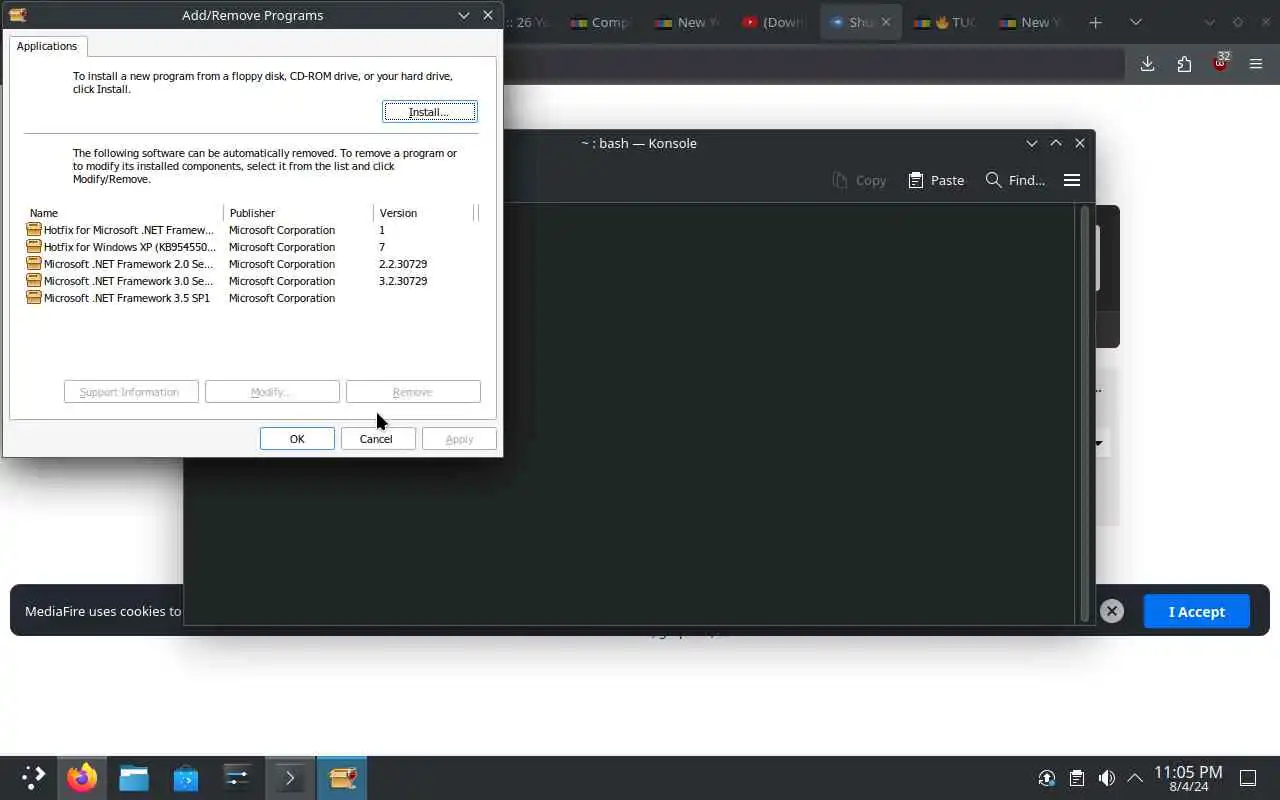Switch to the YouTube (Down... tab
Image resolution: width=1280 pixels, height=800 pixels.
774,22
